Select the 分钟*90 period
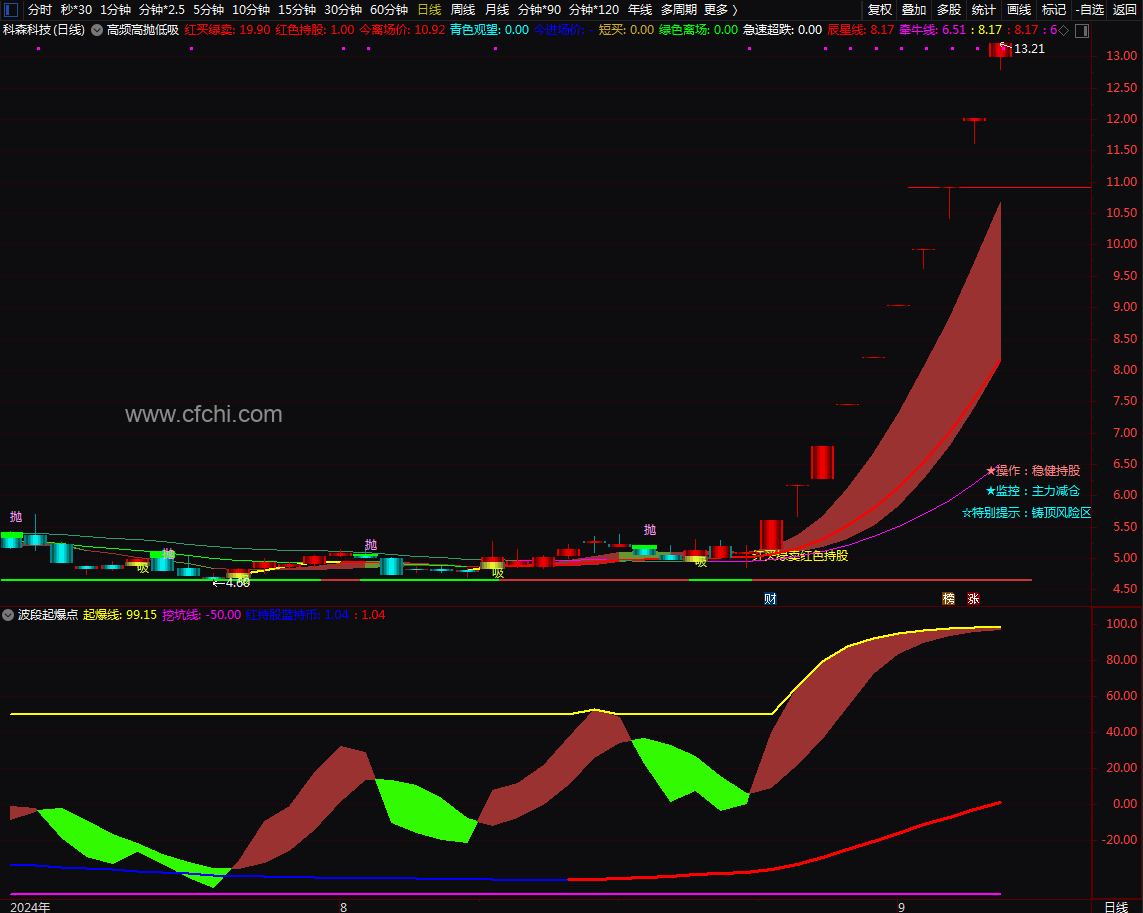Image resolution: width=1143 pixels, height=913 pixels. [x=539, y=9]
